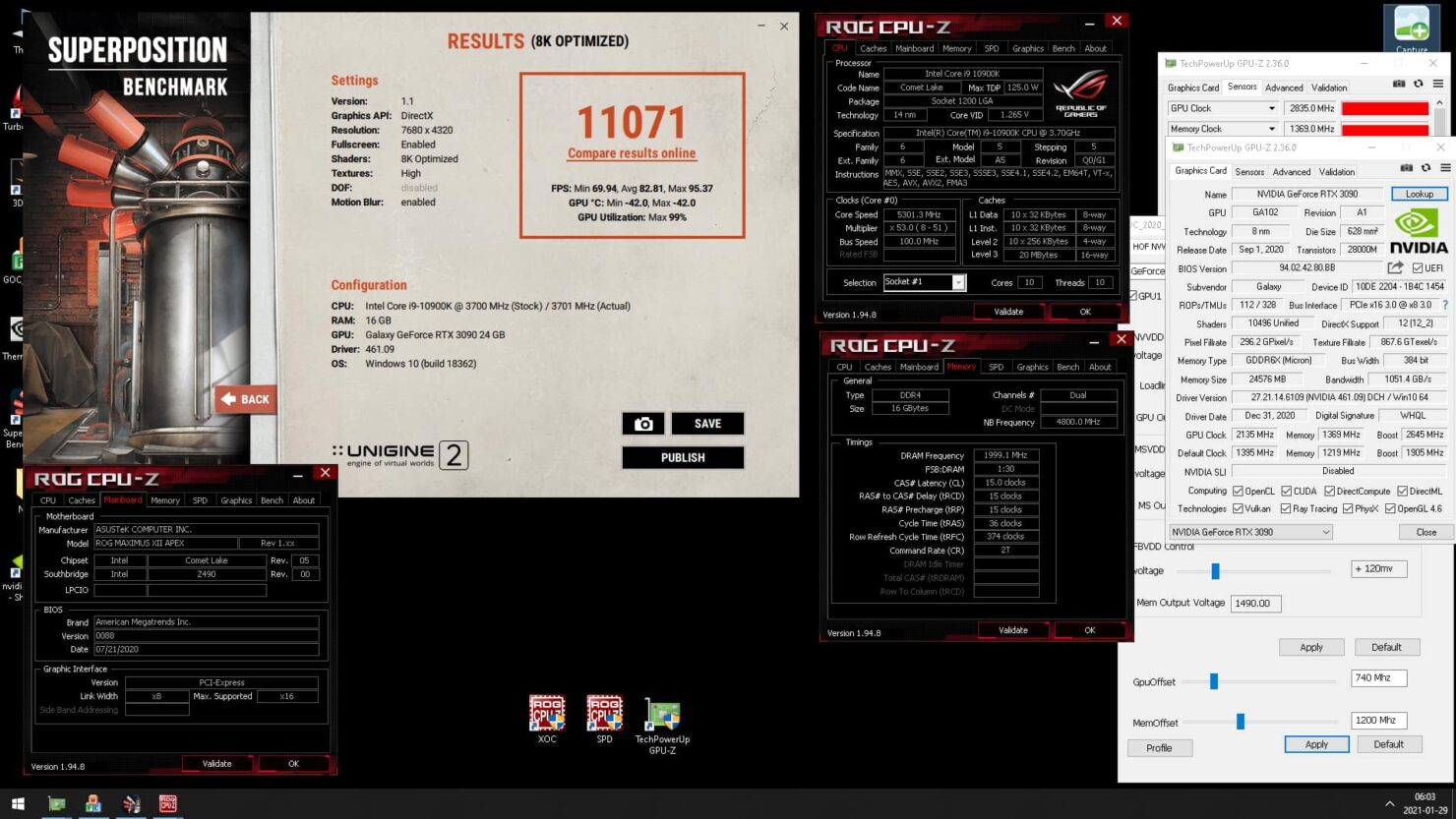Click Validate in the CPU-Z Mainboard window
The width and height of the screenshot is (1456, 819).
(x=217, y=763)
